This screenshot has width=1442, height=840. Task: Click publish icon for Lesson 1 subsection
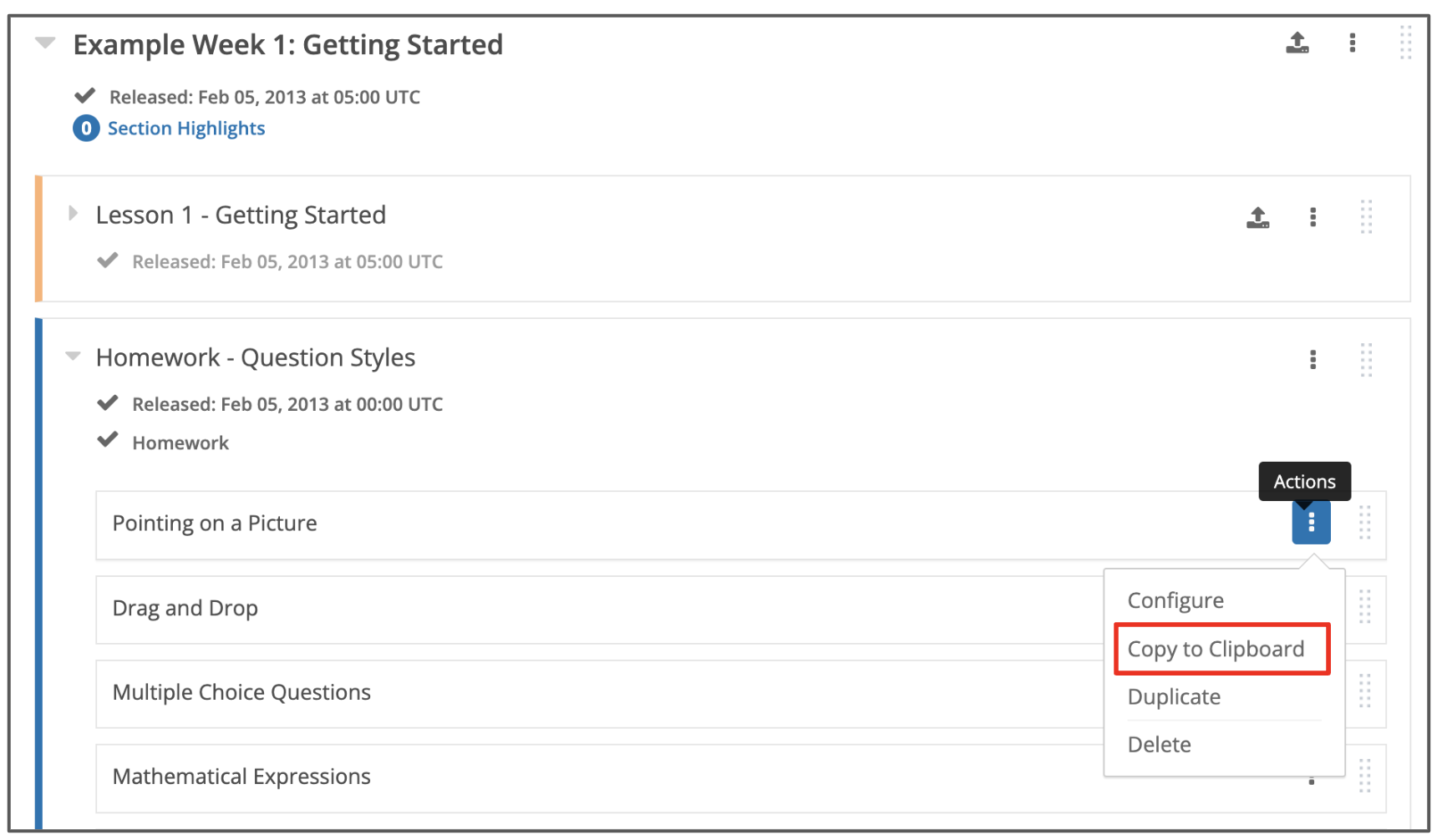click(x=1257, y=217)
